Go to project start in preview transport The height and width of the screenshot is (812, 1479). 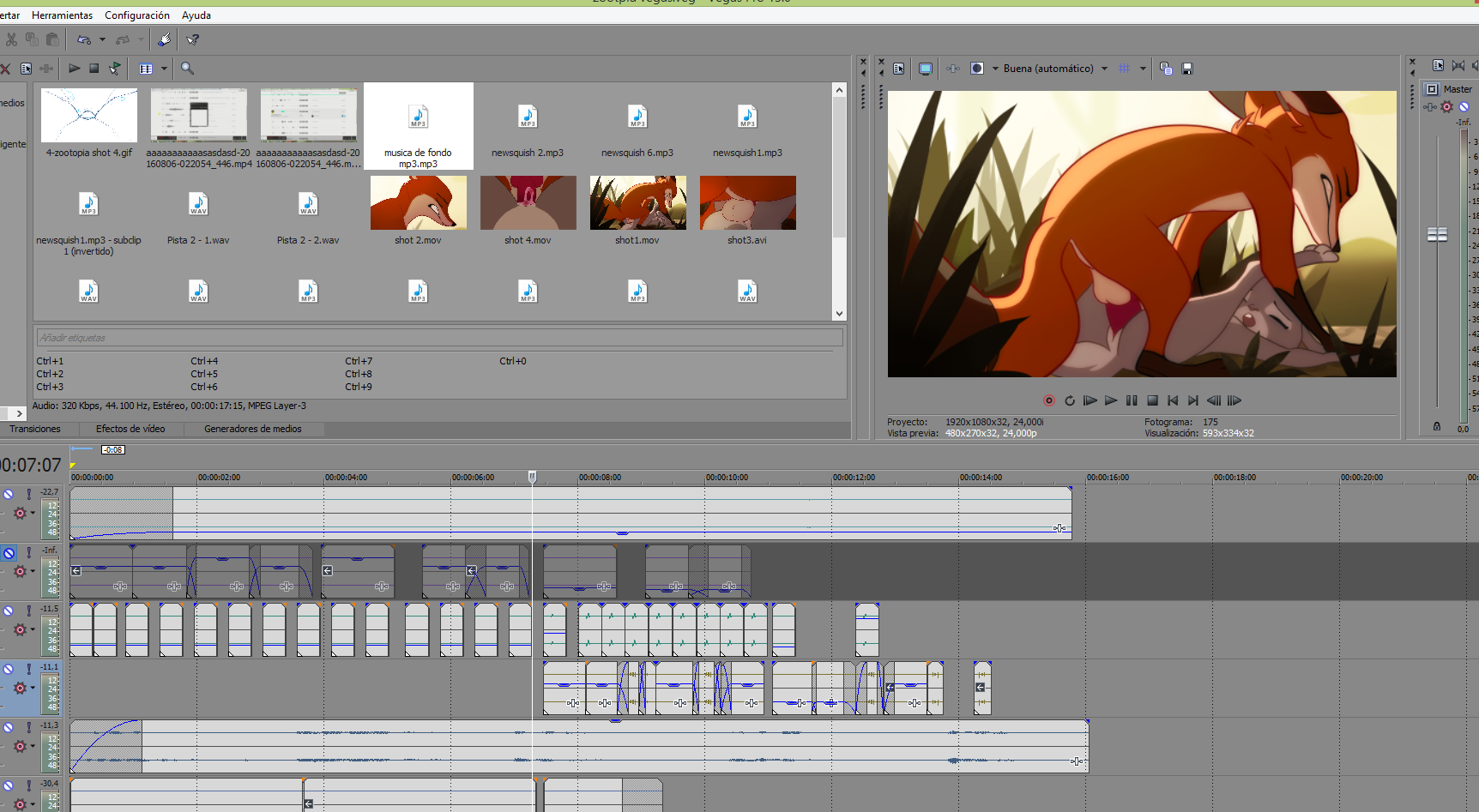1173,400
